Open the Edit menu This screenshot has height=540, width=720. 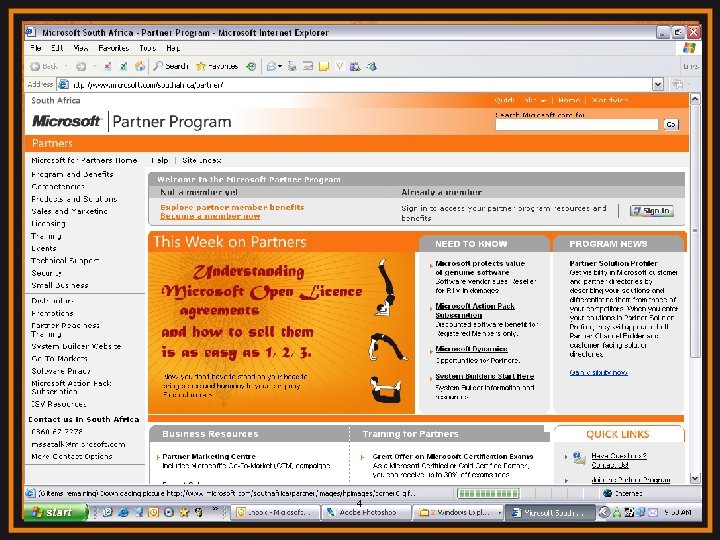[57, 48]
